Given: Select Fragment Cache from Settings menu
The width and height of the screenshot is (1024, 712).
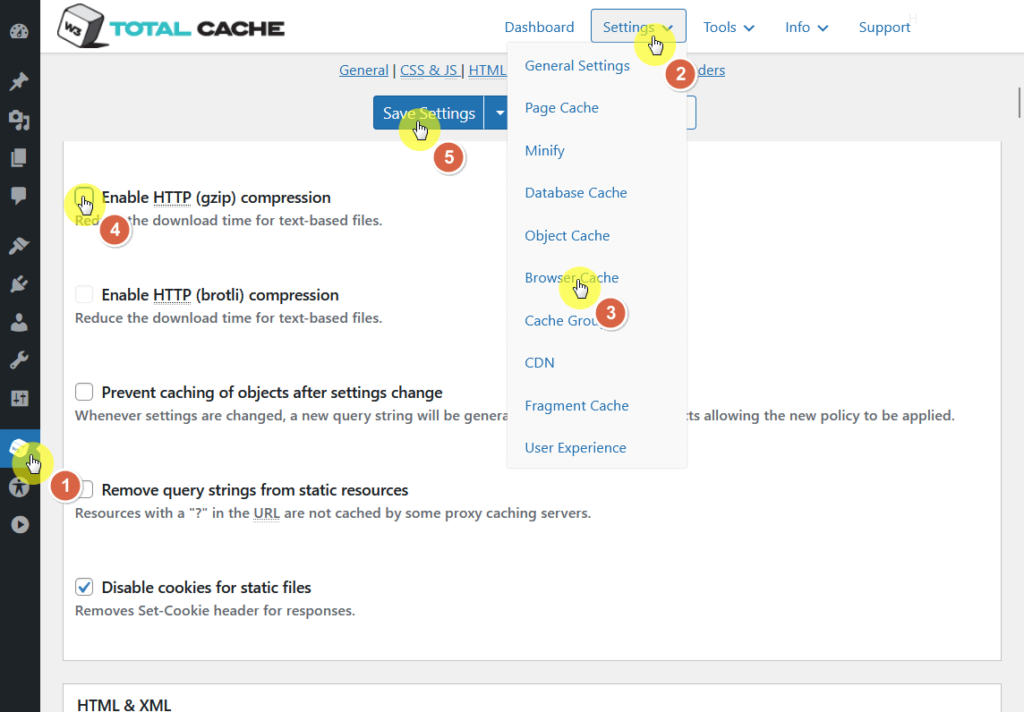Looking at the screenshot, I should (577, 406).
